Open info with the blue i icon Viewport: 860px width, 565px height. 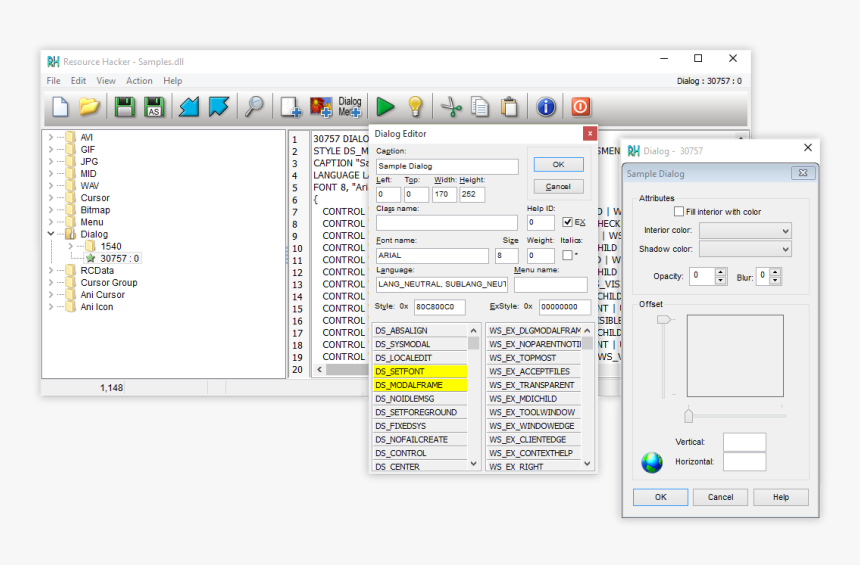[x=546, y=106]
